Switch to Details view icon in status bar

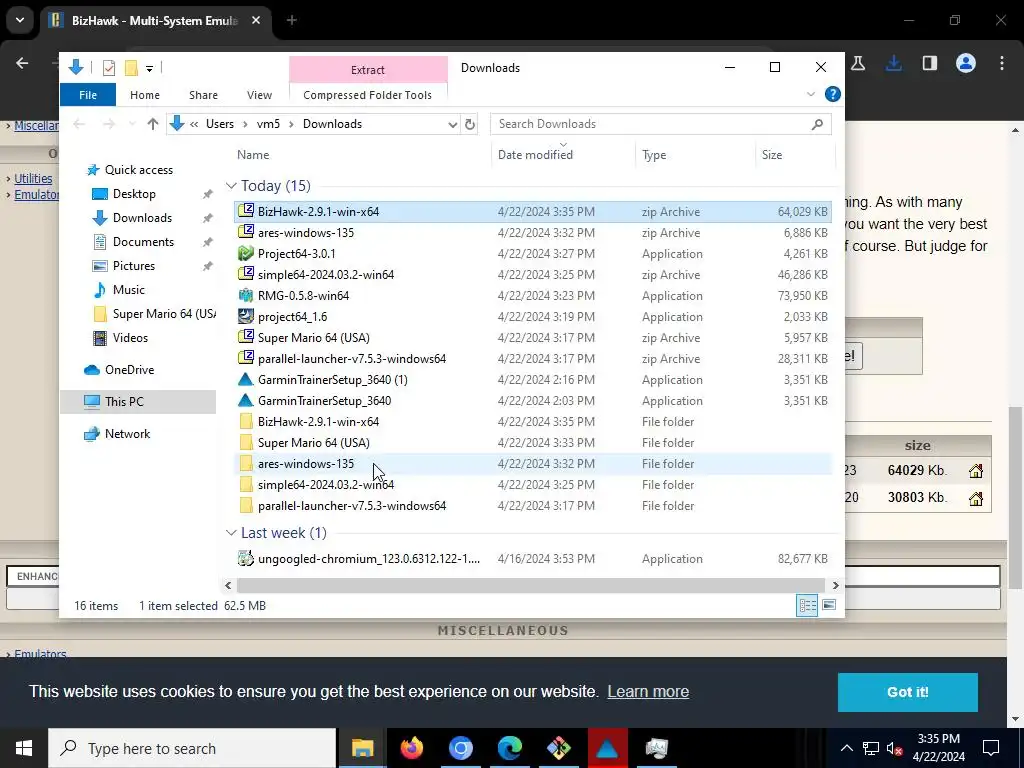pyautogui.click(x=807, y=605)
